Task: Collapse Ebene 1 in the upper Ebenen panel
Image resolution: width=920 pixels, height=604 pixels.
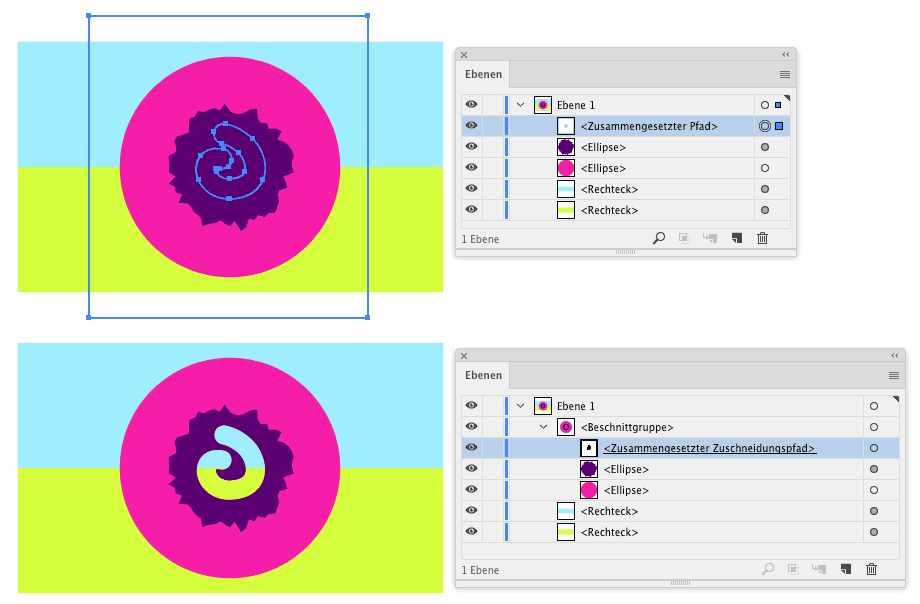Action: [x=520, y=105]
